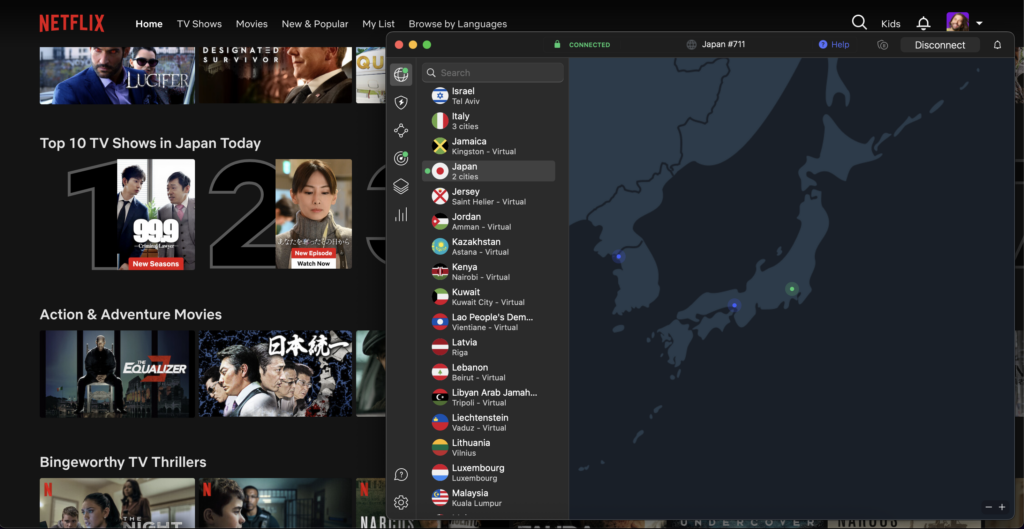Click the pause connection icon beside Disconnect
This screenshot has height=529, width=1024.
(x=882, y=45)
